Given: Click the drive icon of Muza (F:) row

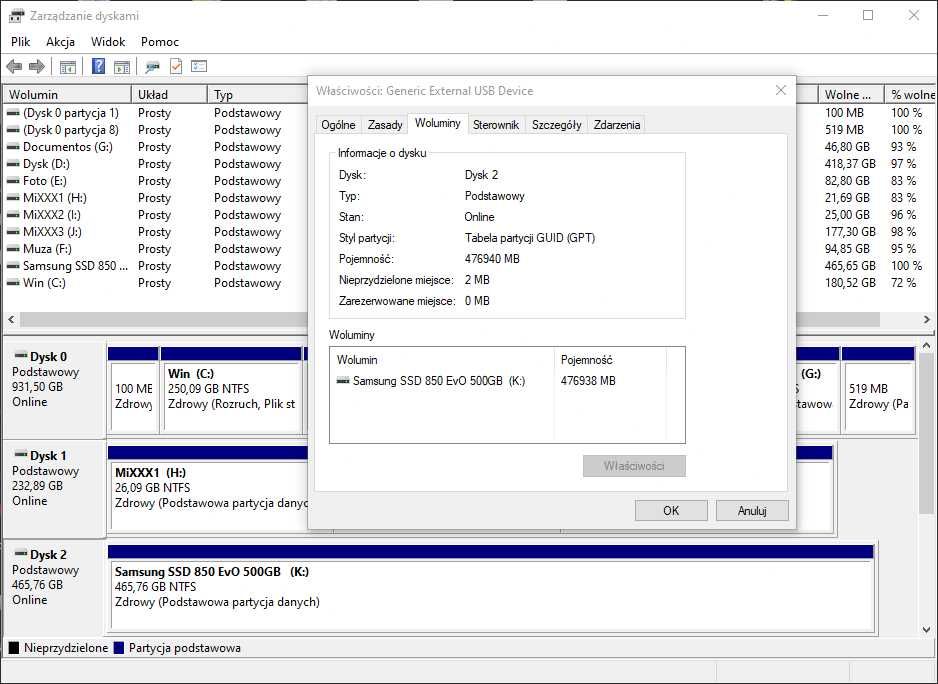Looking at the screenshot, I should coord(13,249).
